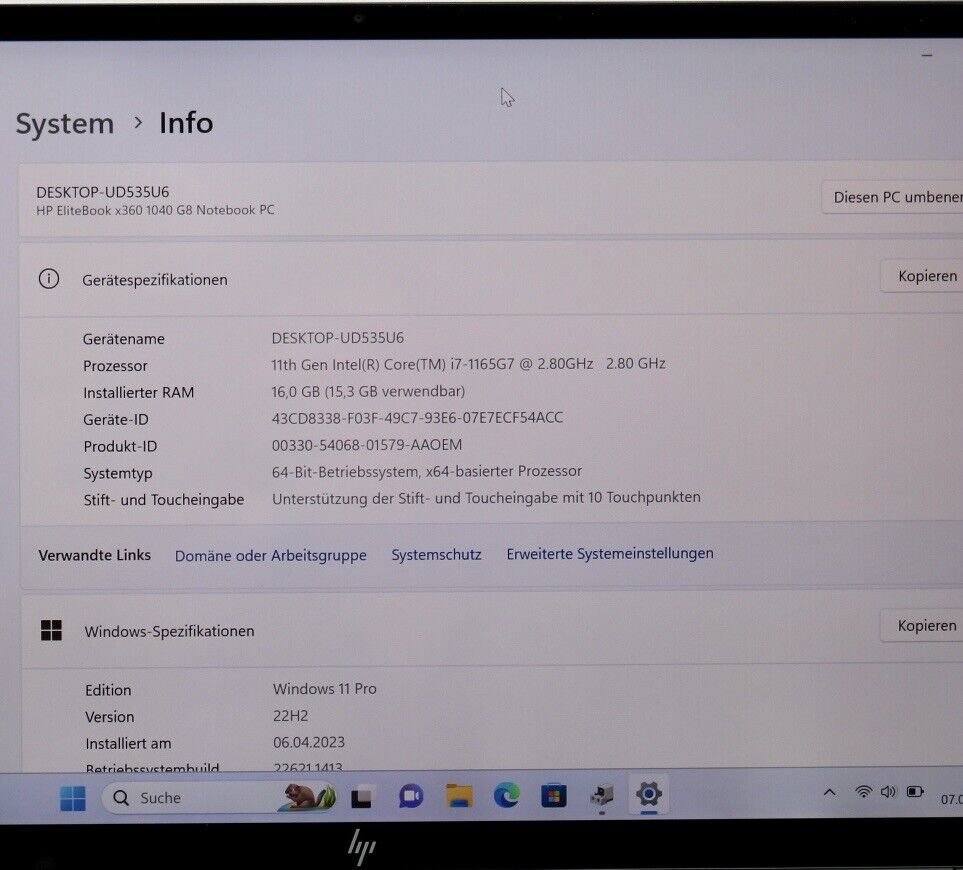The image size is (963, 870).
Task: Open Domäne oder Arbeitsgruppe link
Action: coord(270,555)
